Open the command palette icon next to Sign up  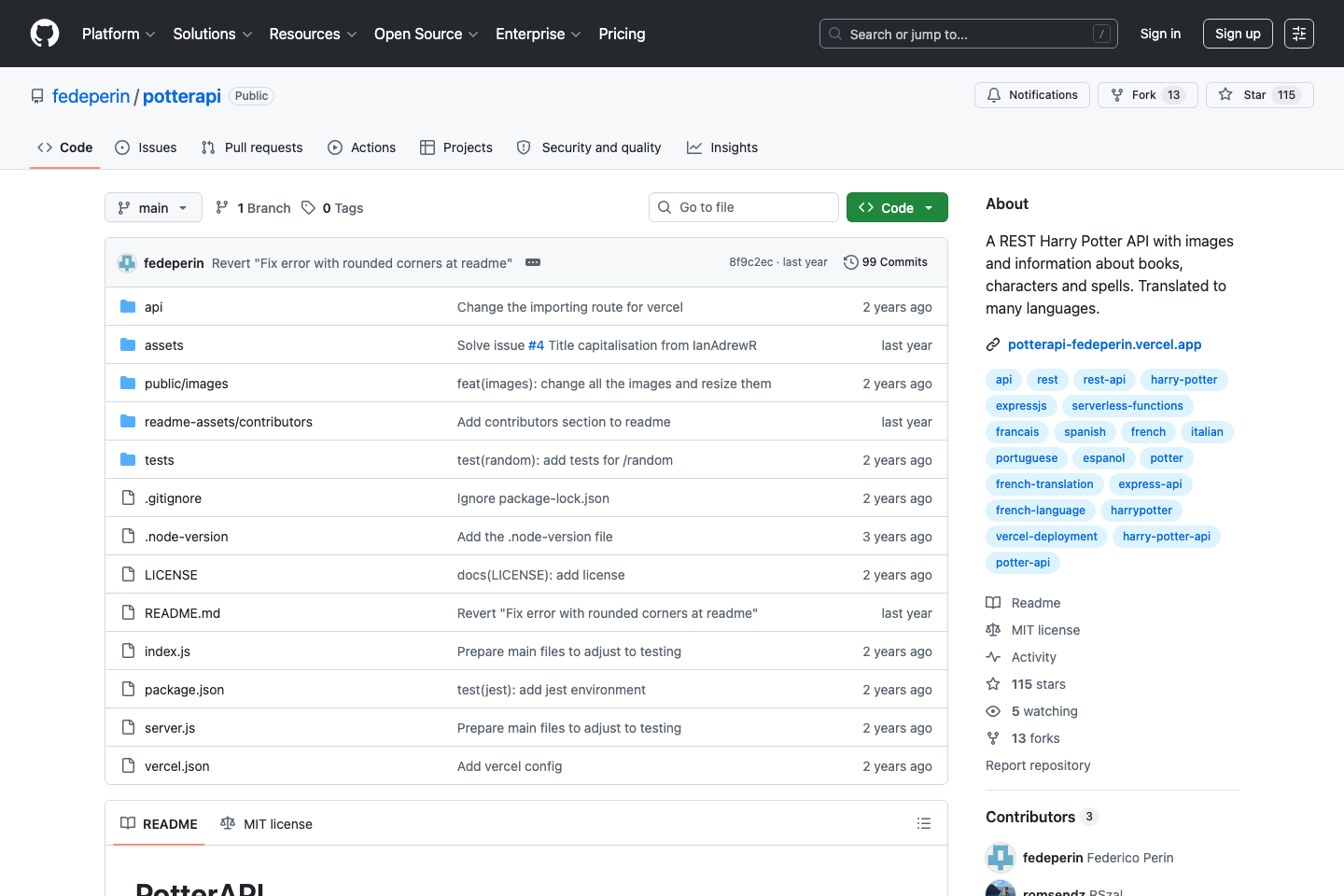click(x=1299, y=34)
